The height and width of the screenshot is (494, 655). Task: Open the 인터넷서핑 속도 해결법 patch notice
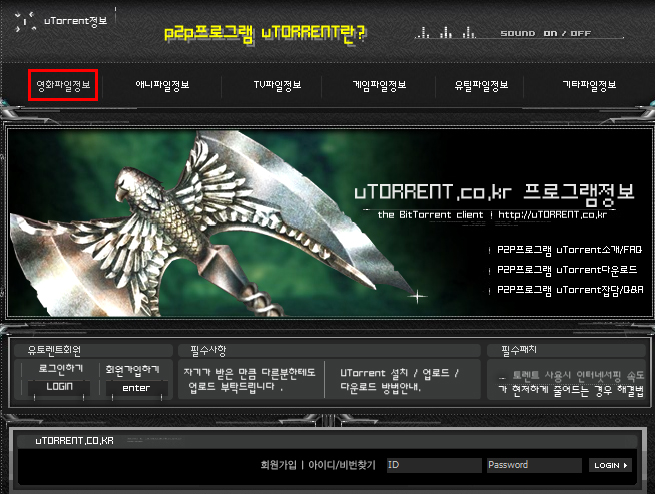[x=571, y=383]
